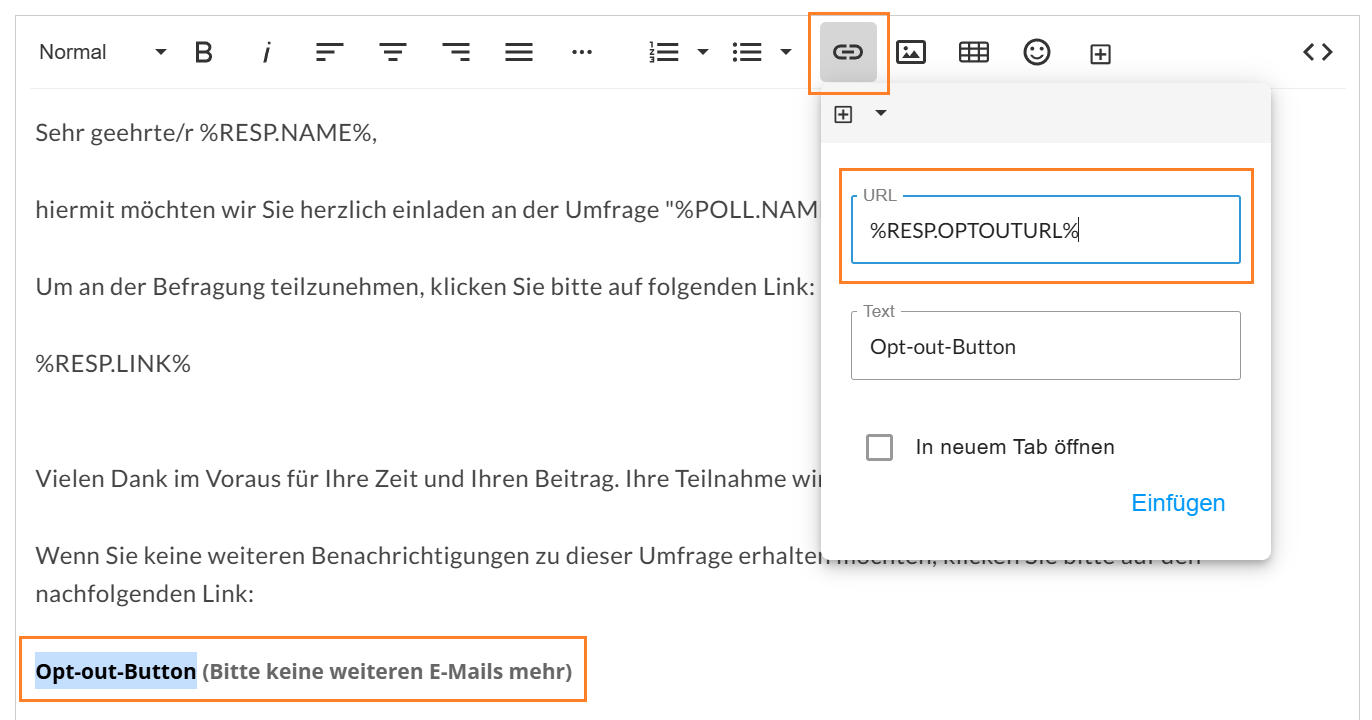Click line starting 'hiermit möchten wir Sie'
Image resolution: width=1372 pixels, height=720 pixels.
[427, 210]
